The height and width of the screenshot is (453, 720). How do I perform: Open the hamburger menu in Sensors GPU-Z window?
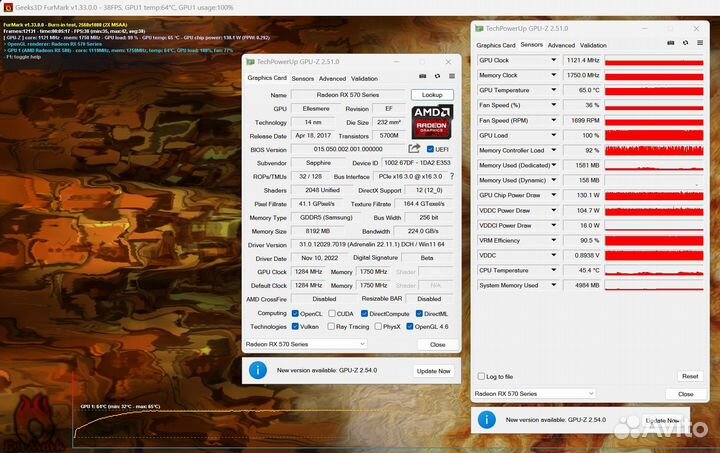click(x=700, y=43)
